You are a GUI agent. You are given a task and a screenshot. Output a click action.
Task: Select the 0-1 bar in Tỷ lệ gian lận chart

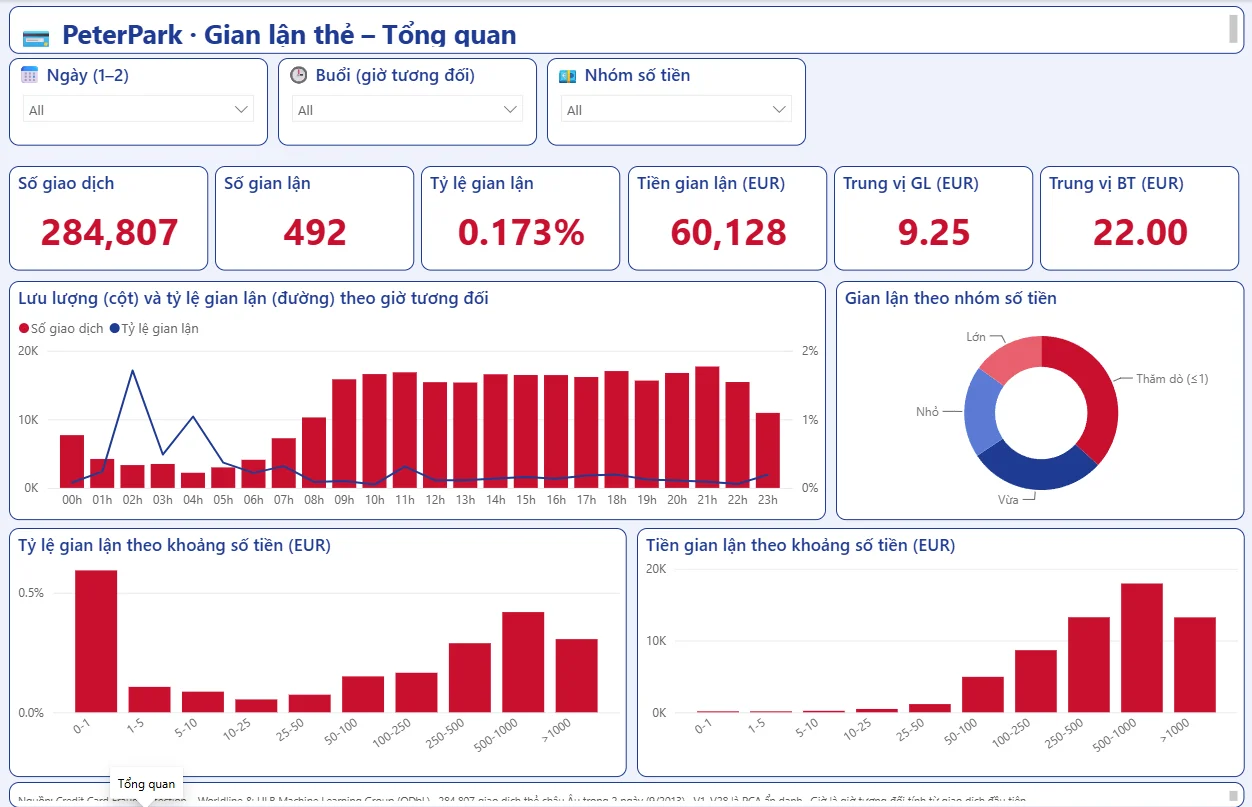[x=96, y=641]
